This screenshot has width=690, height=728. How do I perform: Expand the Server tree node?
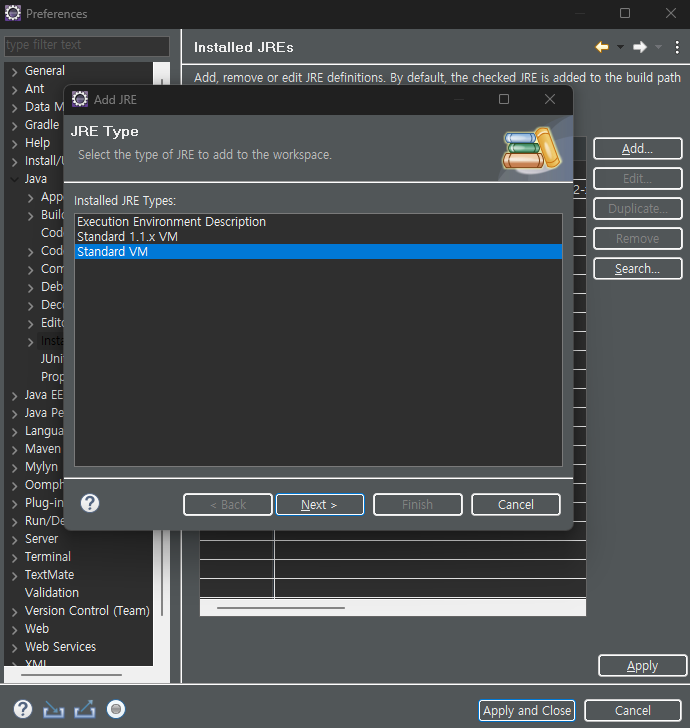pyautogui.click(x=15, y=540)
